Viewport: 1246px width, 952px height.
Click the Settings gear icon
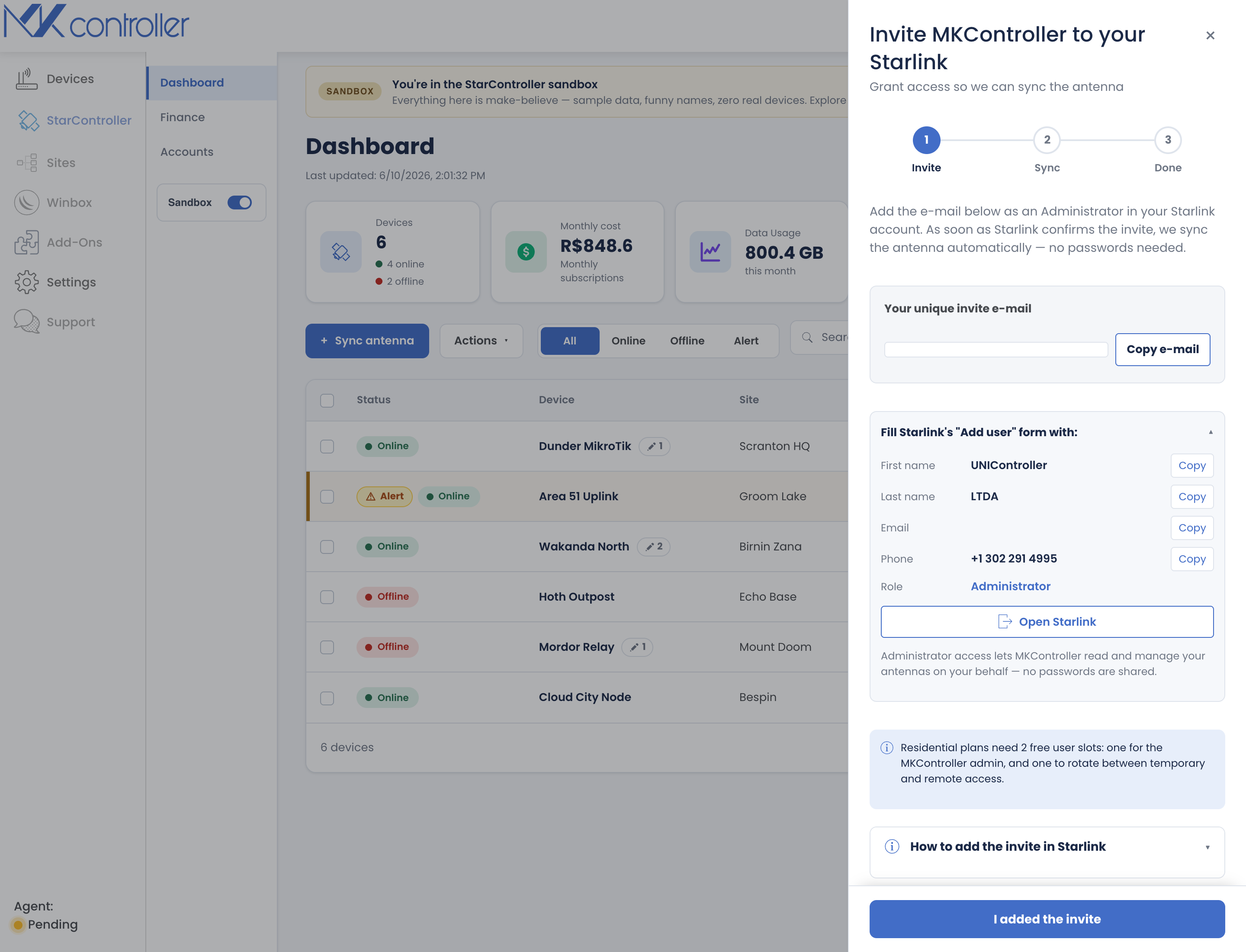27,282
